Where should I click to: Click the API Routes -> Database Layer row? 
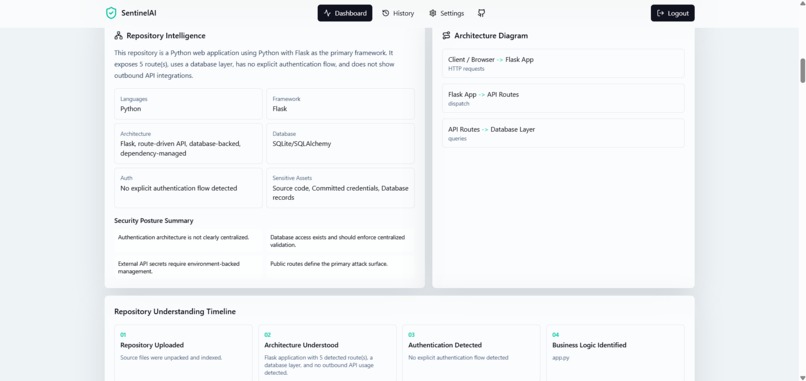pos(563,133)
